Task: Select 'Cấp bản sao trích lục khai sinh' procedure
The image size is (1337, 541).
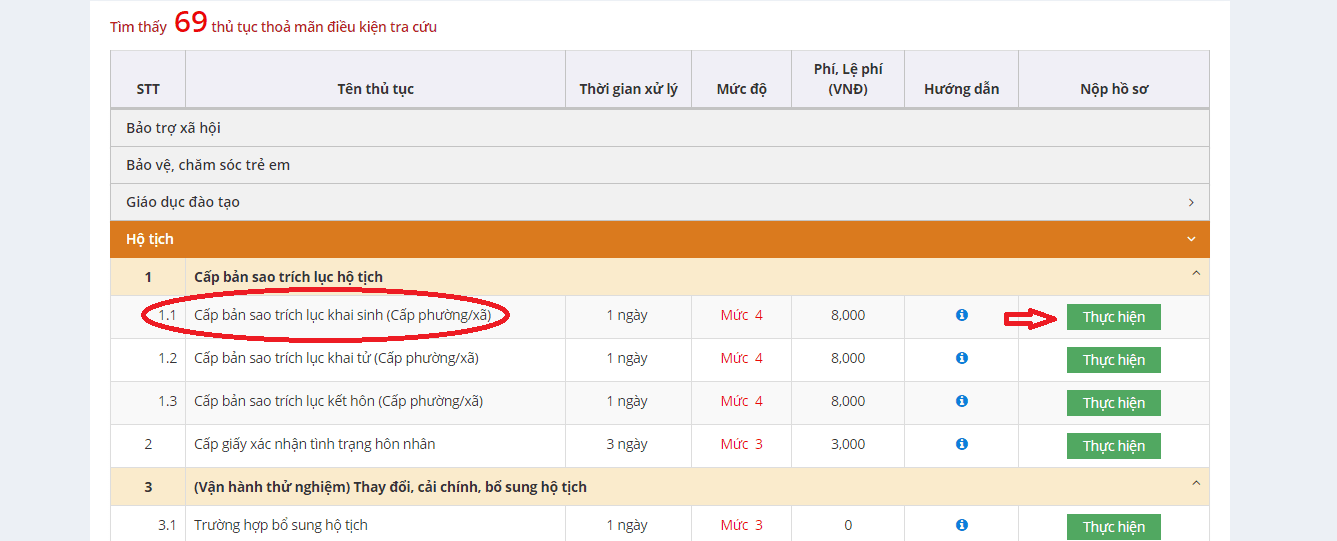Action: (x=342, y=315)
